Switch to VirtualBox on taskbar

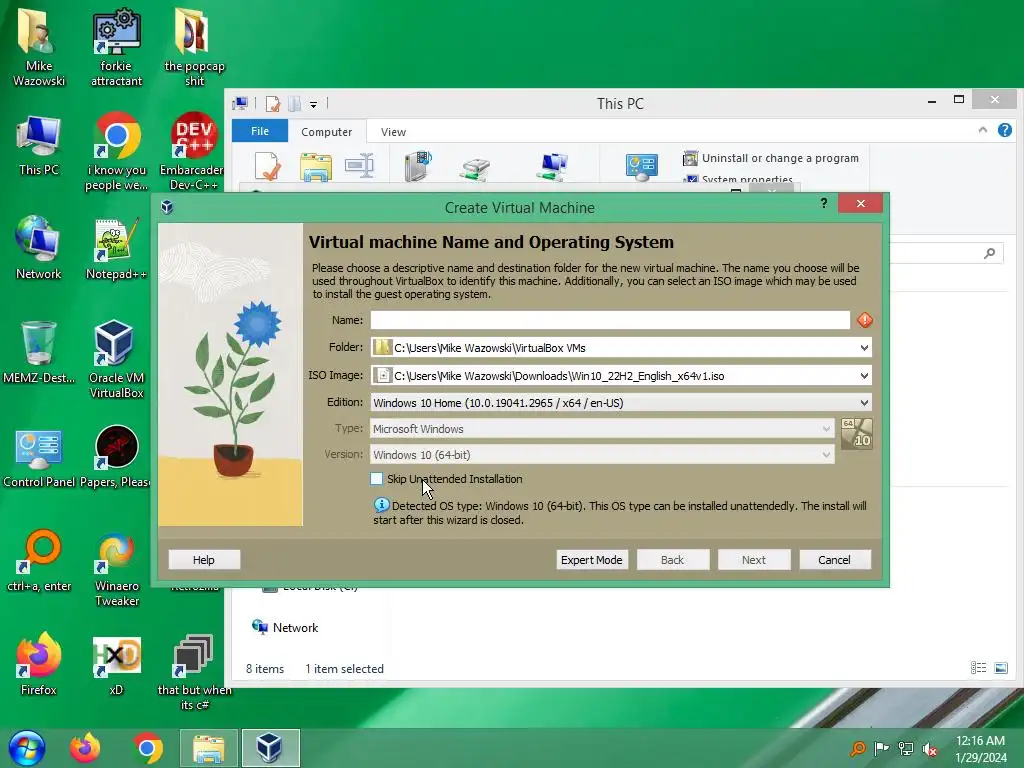pos(270,748)
